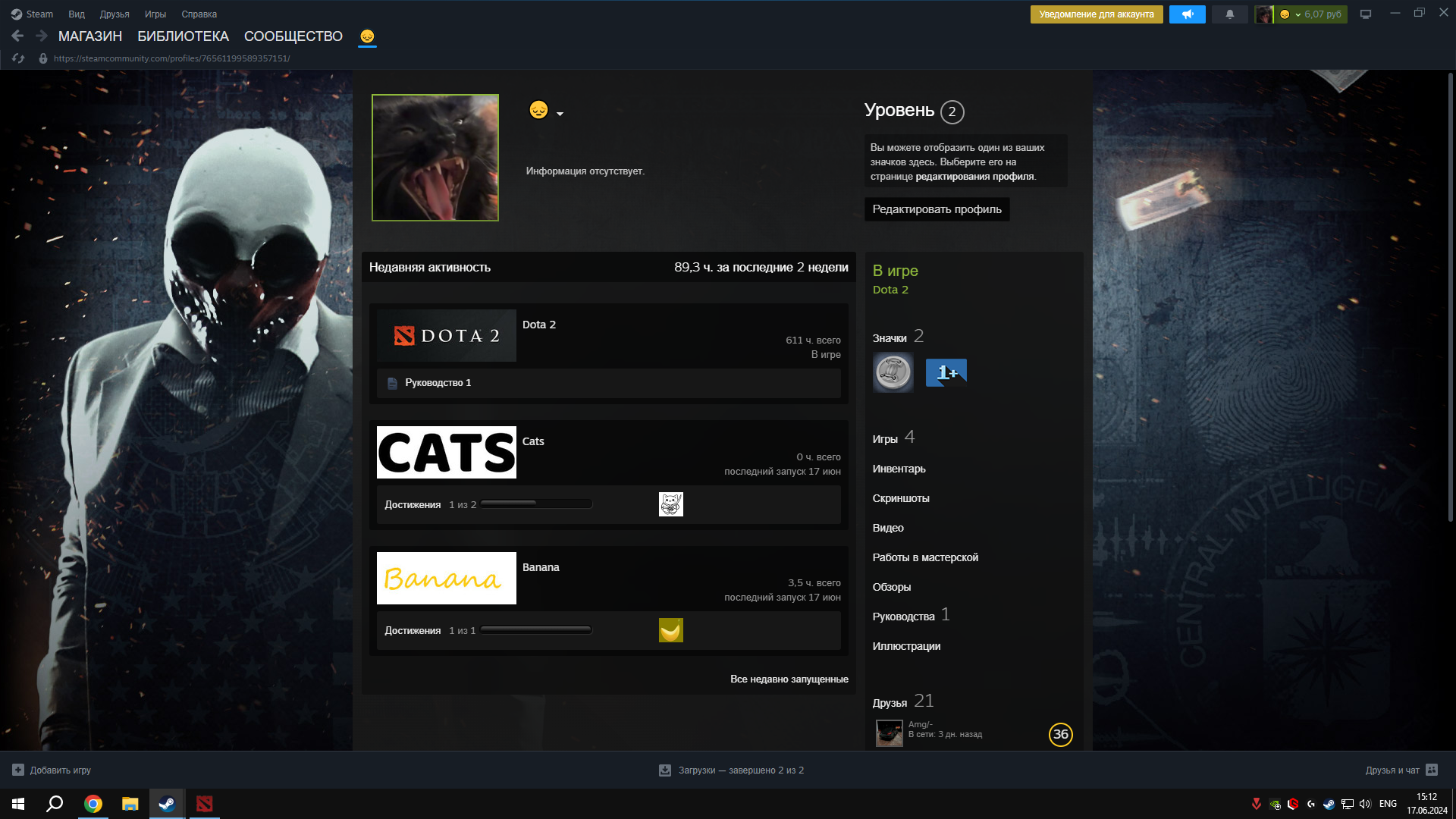Open the Справка menu
Image resolution: width=1456 pixels, height=819 pixels.
pos(199,14)
